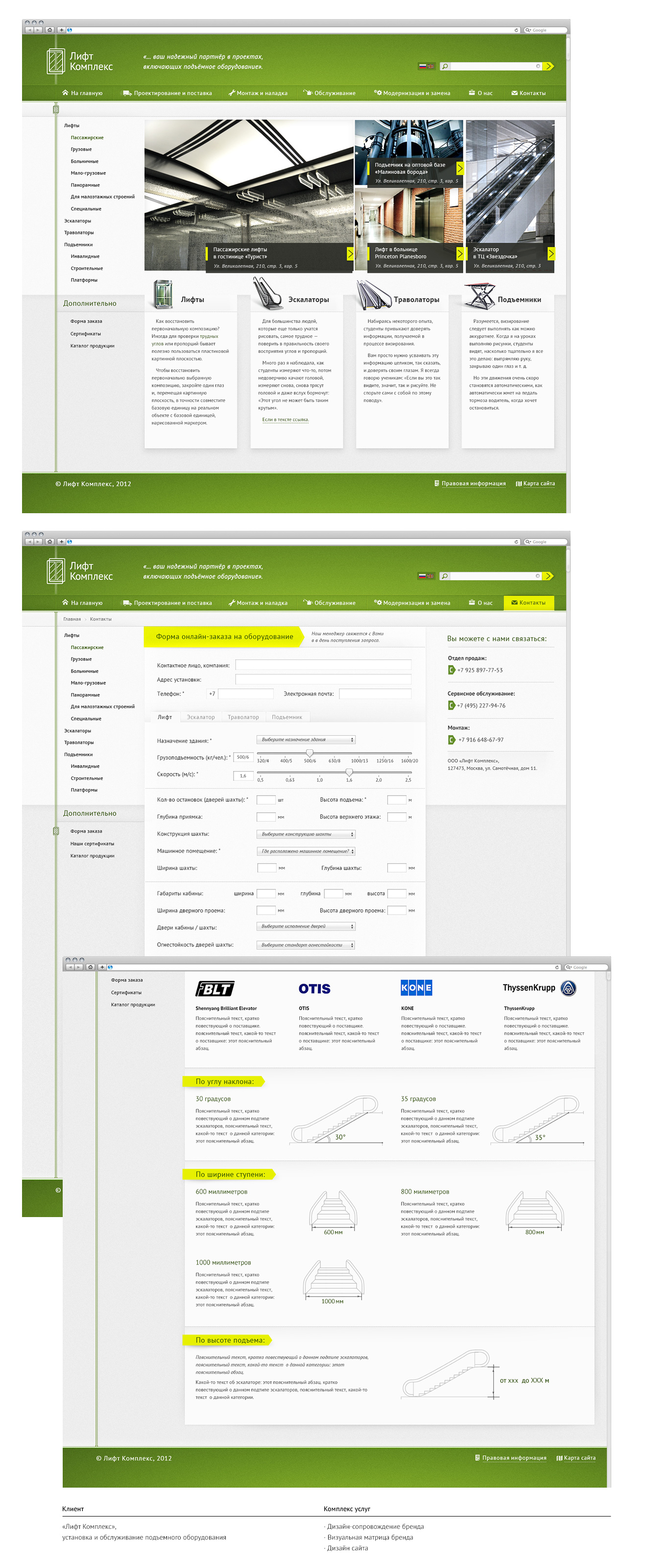Click Google search box in bottom mockup toolbar
The image size is (647, 1568).
tap(586, 967)
